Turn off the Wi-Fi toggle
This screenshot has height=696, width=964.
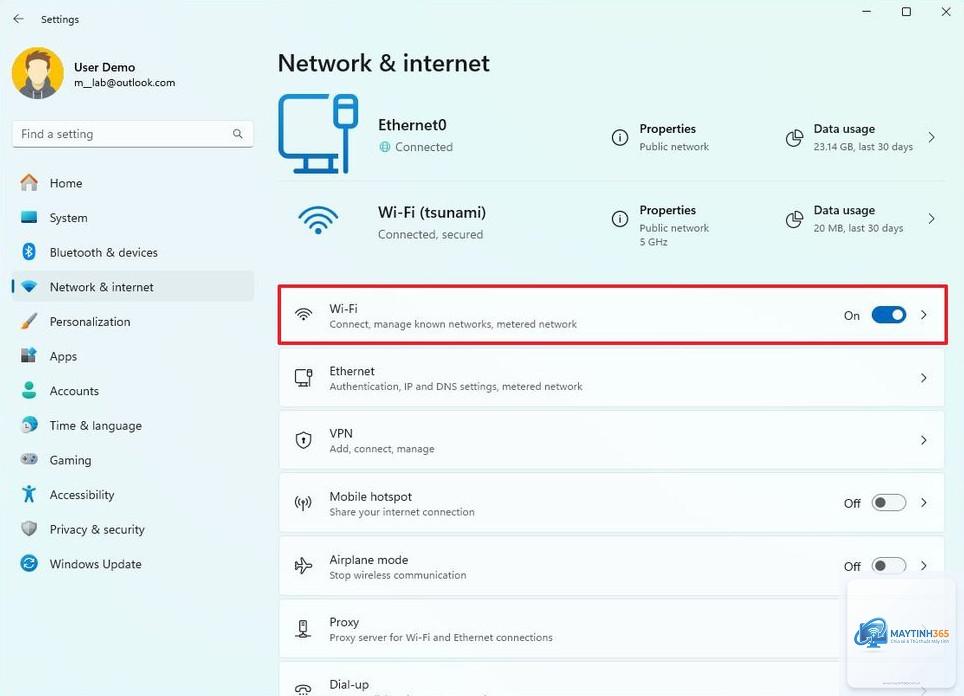coord(888,315)
